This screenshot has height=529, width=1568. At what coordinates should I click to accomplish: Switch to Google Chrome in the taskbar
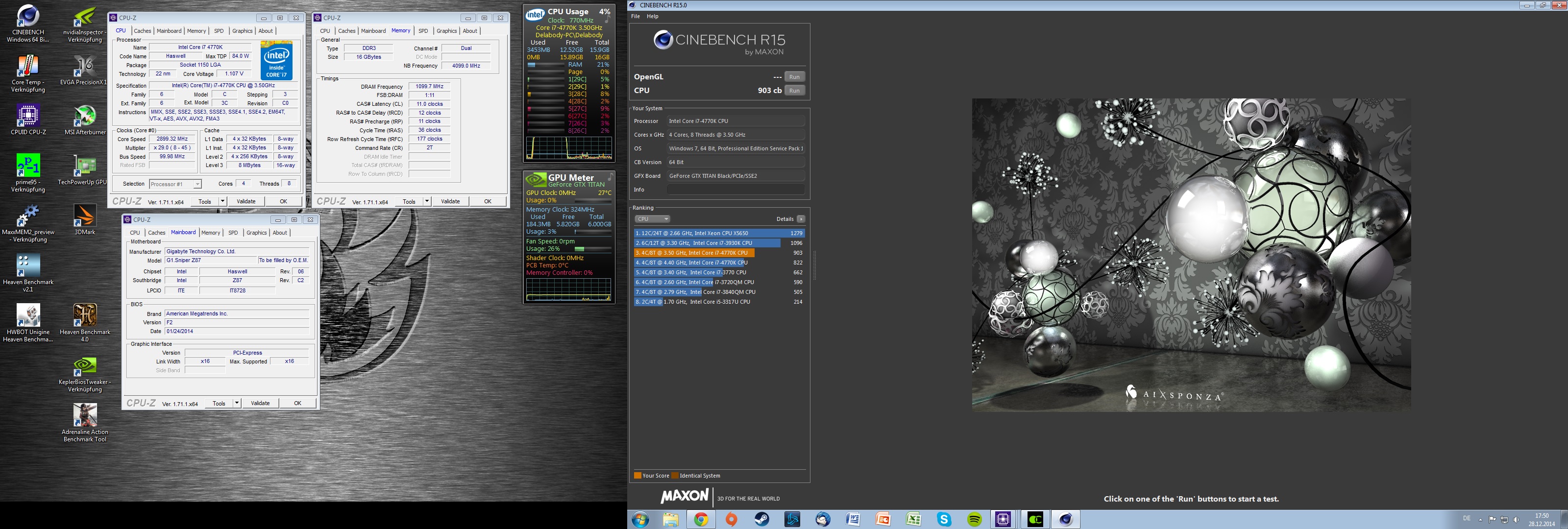pos(701,519)
